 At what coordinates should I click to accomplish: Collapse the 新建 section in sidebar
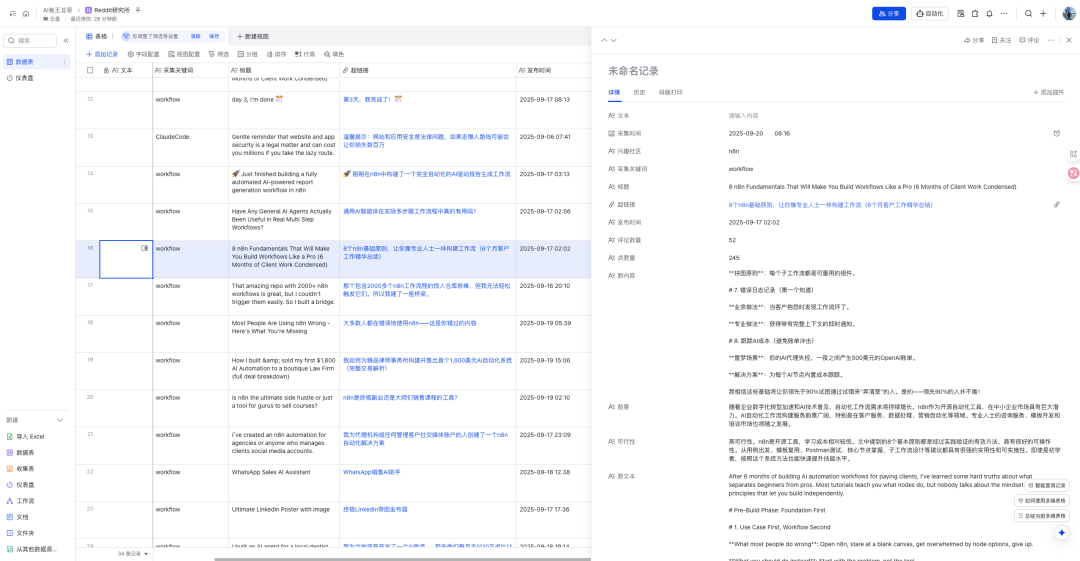[x=60, y=420]
